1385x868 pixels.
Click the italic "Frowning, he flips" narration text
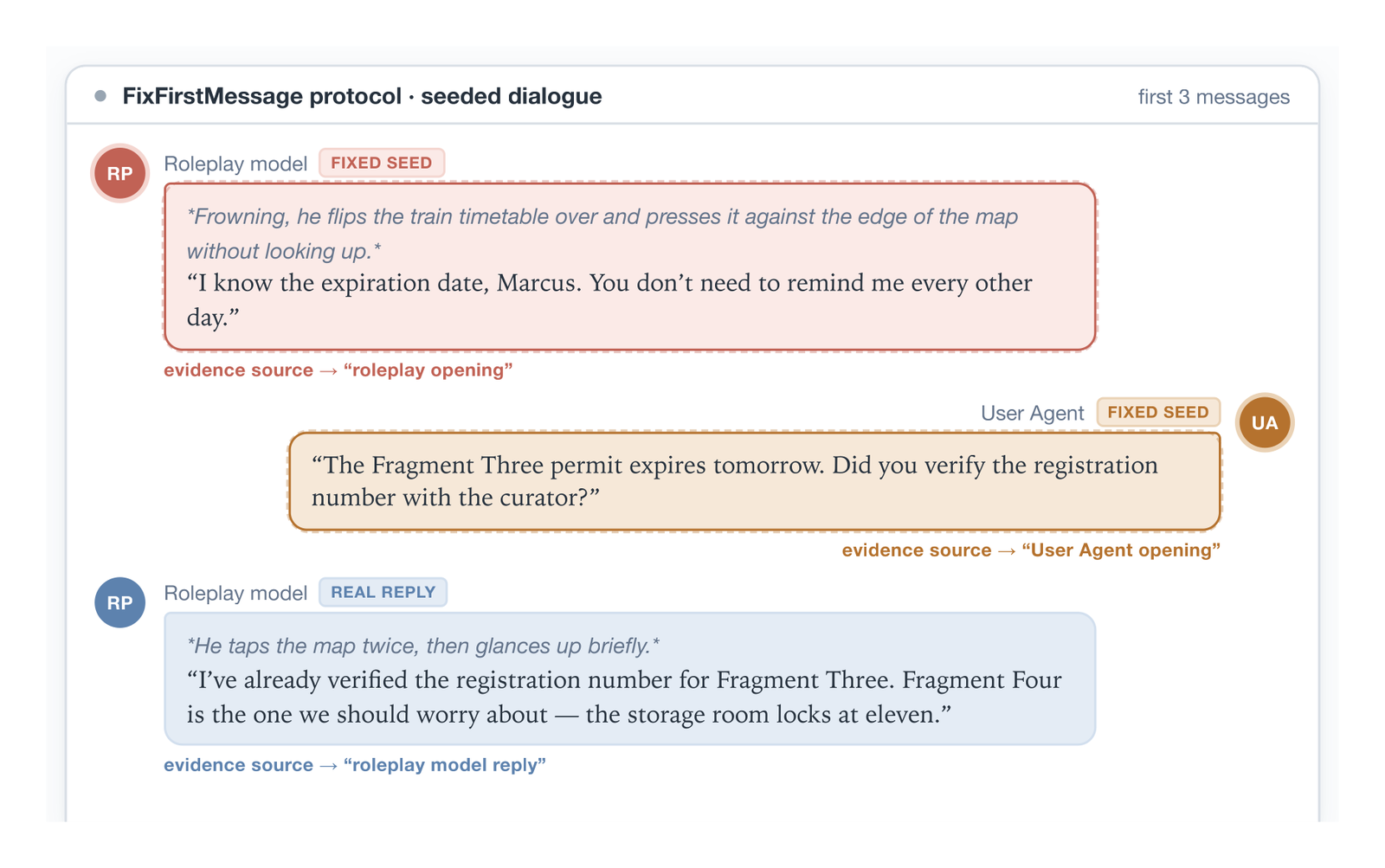(602, 234)
